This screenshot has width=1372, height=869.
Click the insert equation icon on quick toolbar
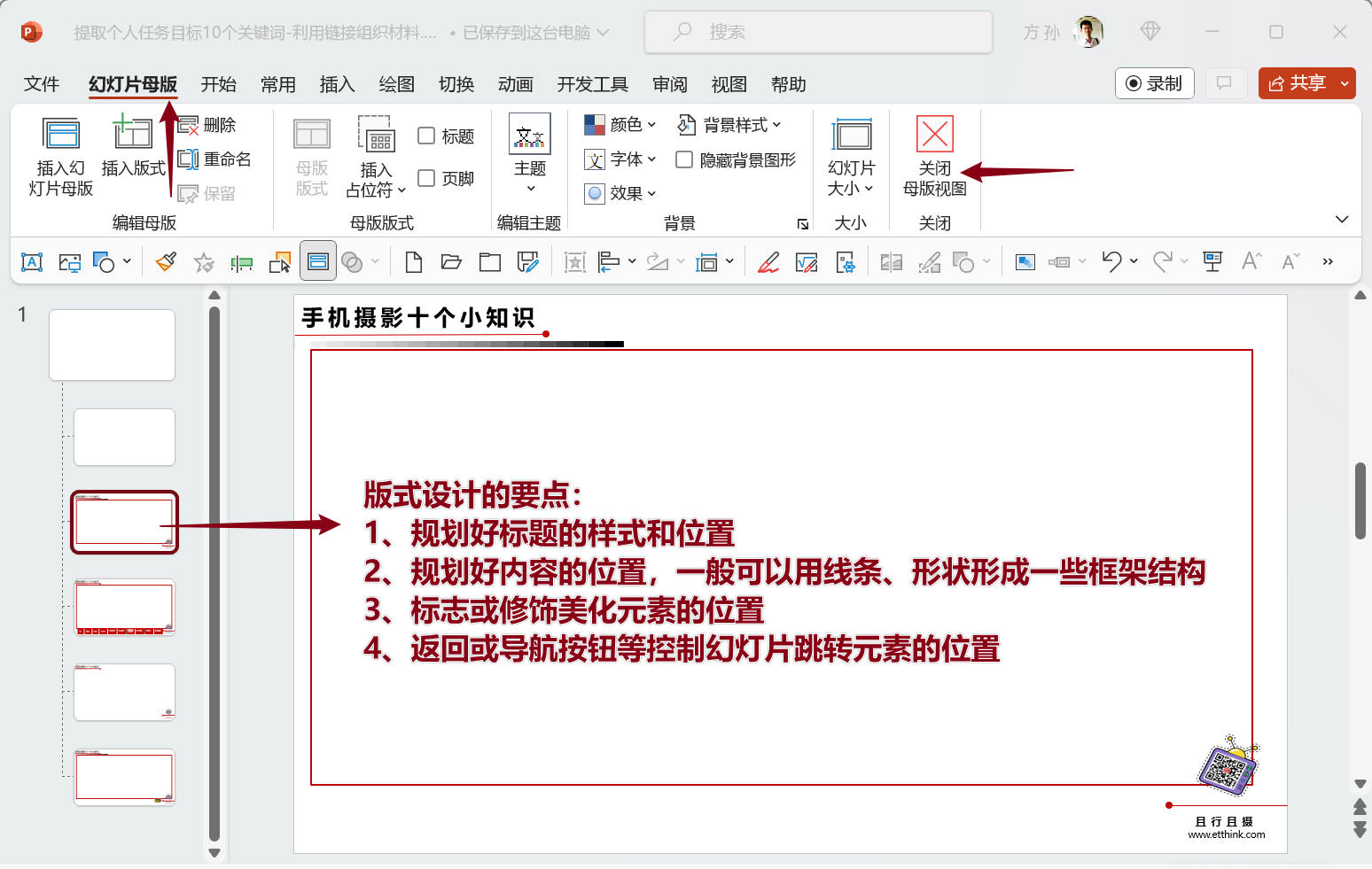[x=807, y=261]
